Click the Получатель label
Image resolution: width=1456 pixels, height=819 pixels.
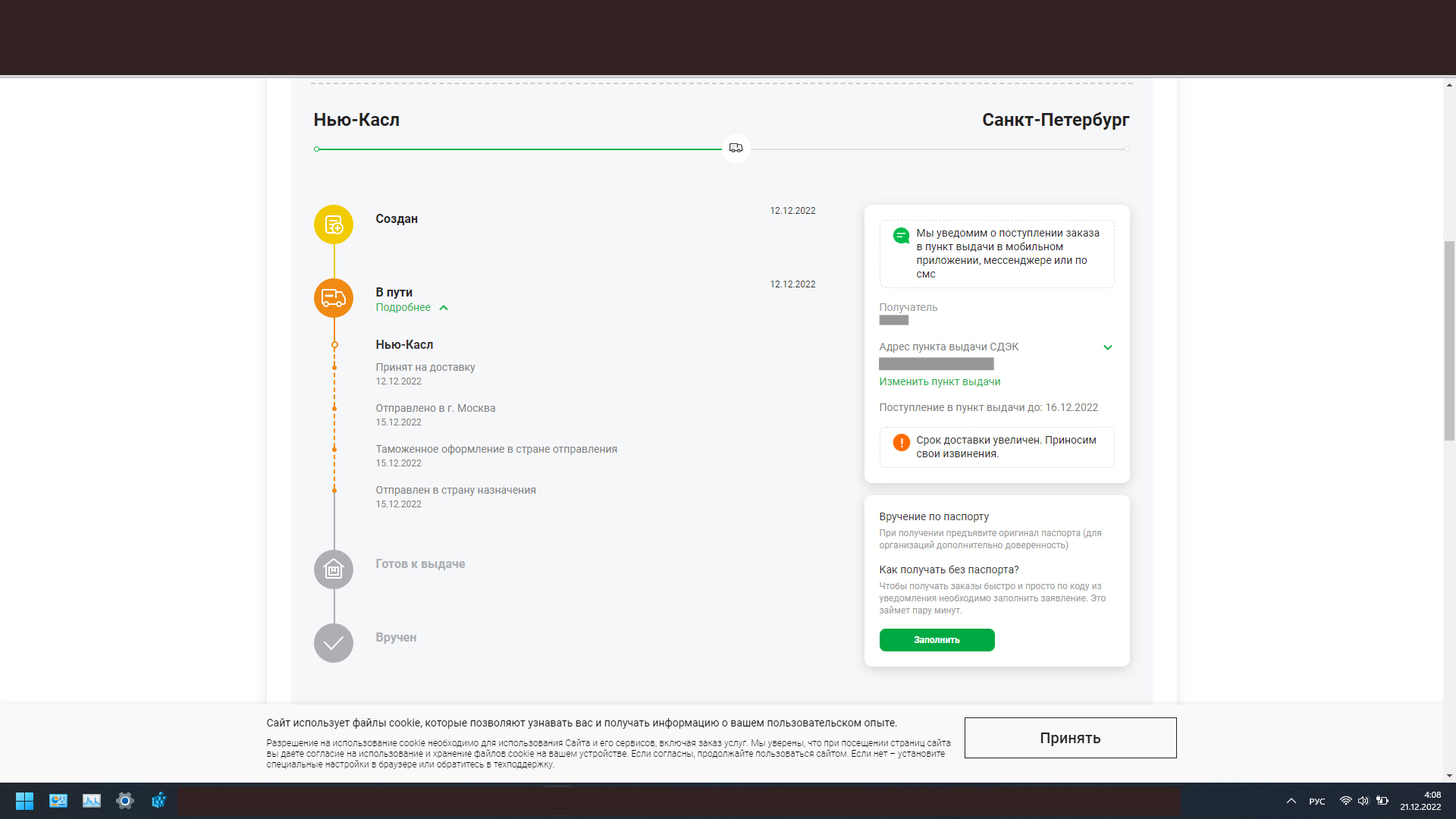coord(908,307)
